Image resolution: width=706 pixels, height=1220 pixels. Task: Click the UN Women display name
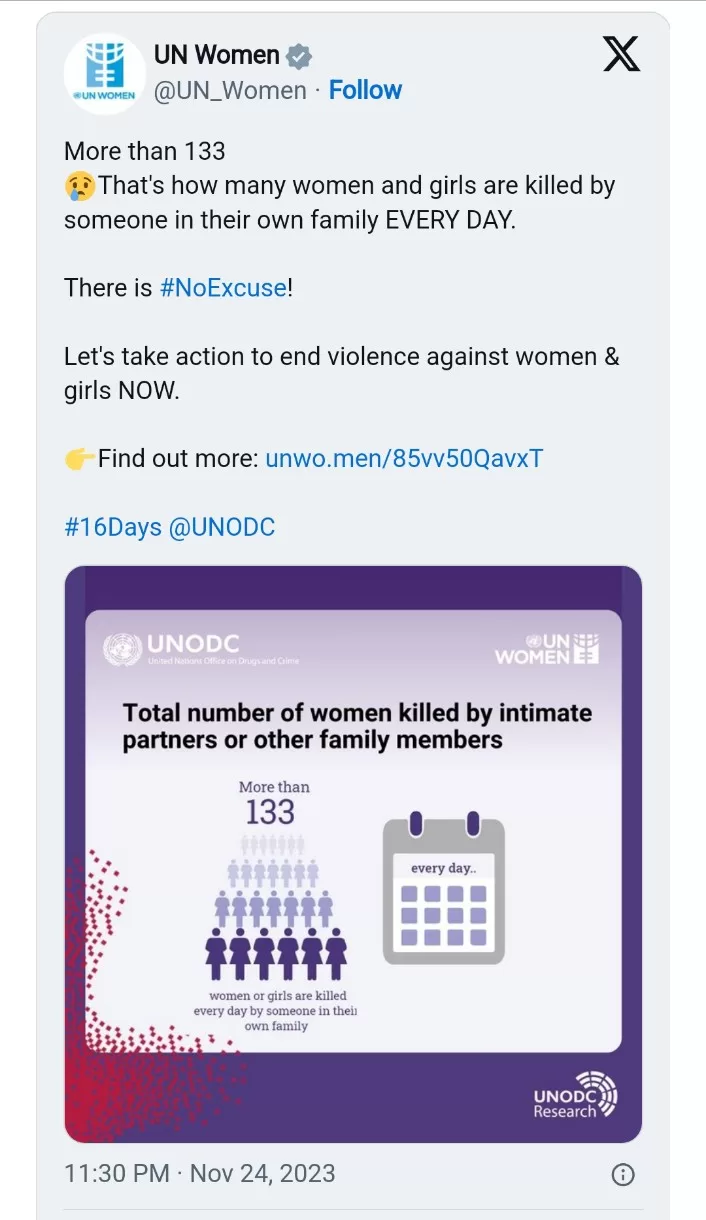pos(216,53)
